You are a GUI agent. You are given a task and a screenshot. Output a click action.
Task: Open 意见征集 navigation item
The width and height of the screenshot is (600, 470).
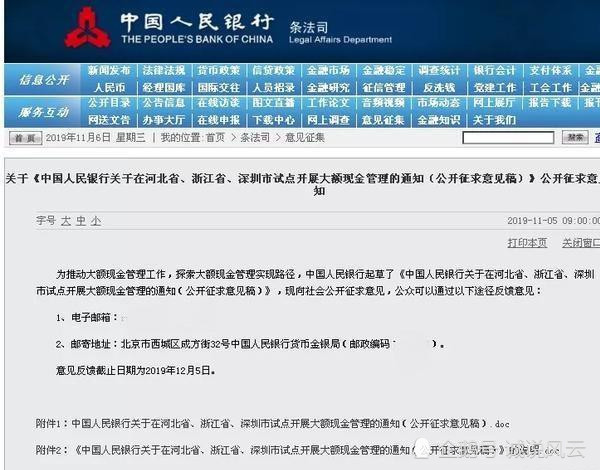(383, 120)
